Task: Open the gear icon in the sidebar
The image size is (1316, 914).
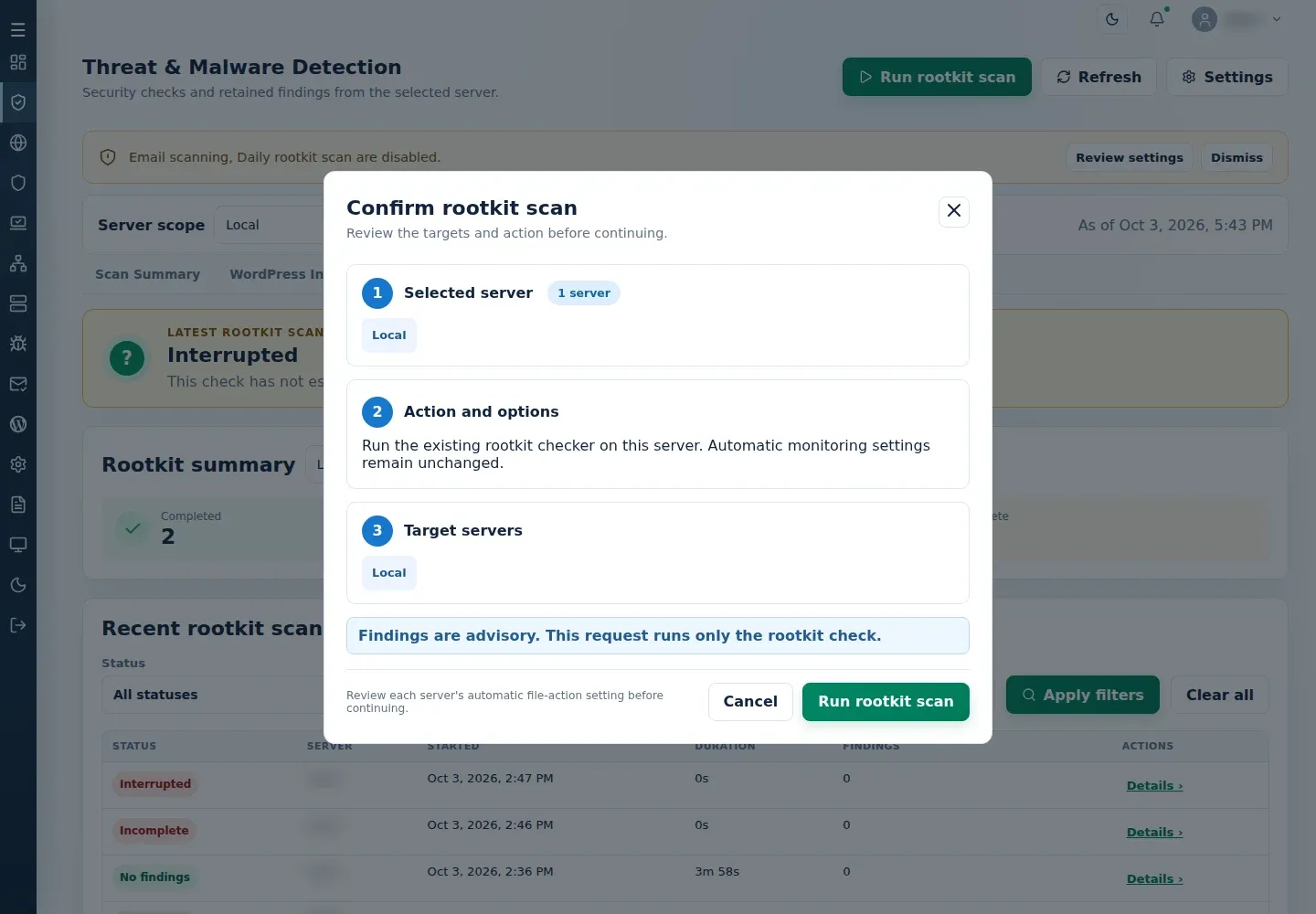Action: coord(18,464)
